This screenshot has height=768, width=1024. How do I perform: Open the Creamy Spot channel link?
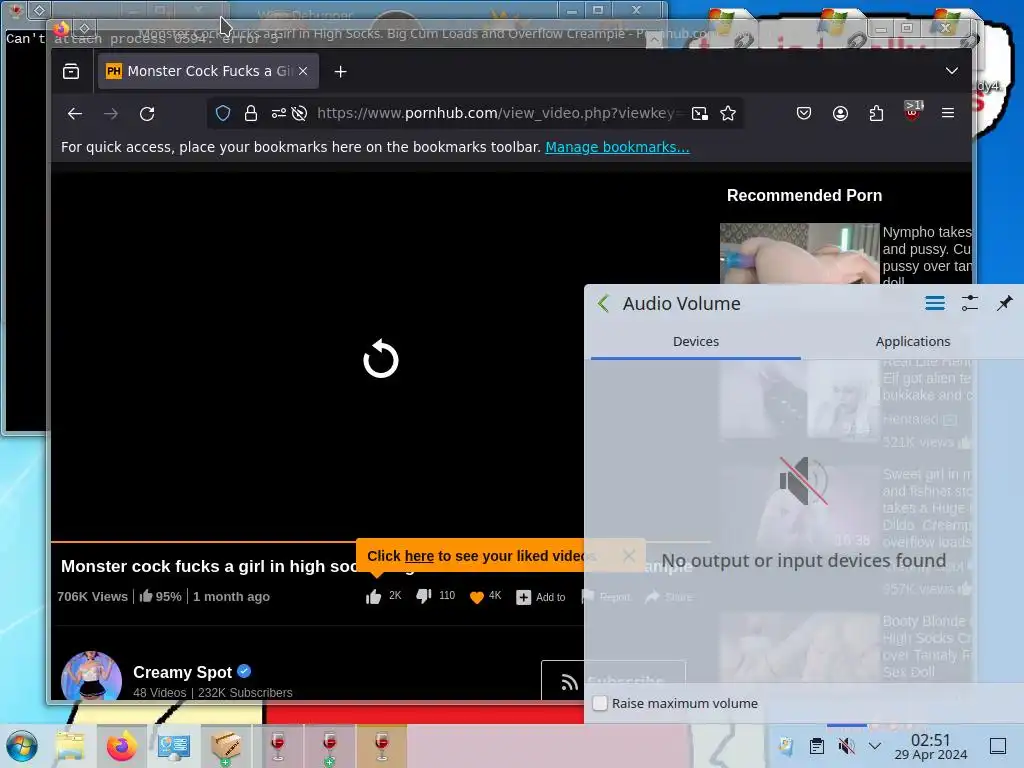coord(182,672)
